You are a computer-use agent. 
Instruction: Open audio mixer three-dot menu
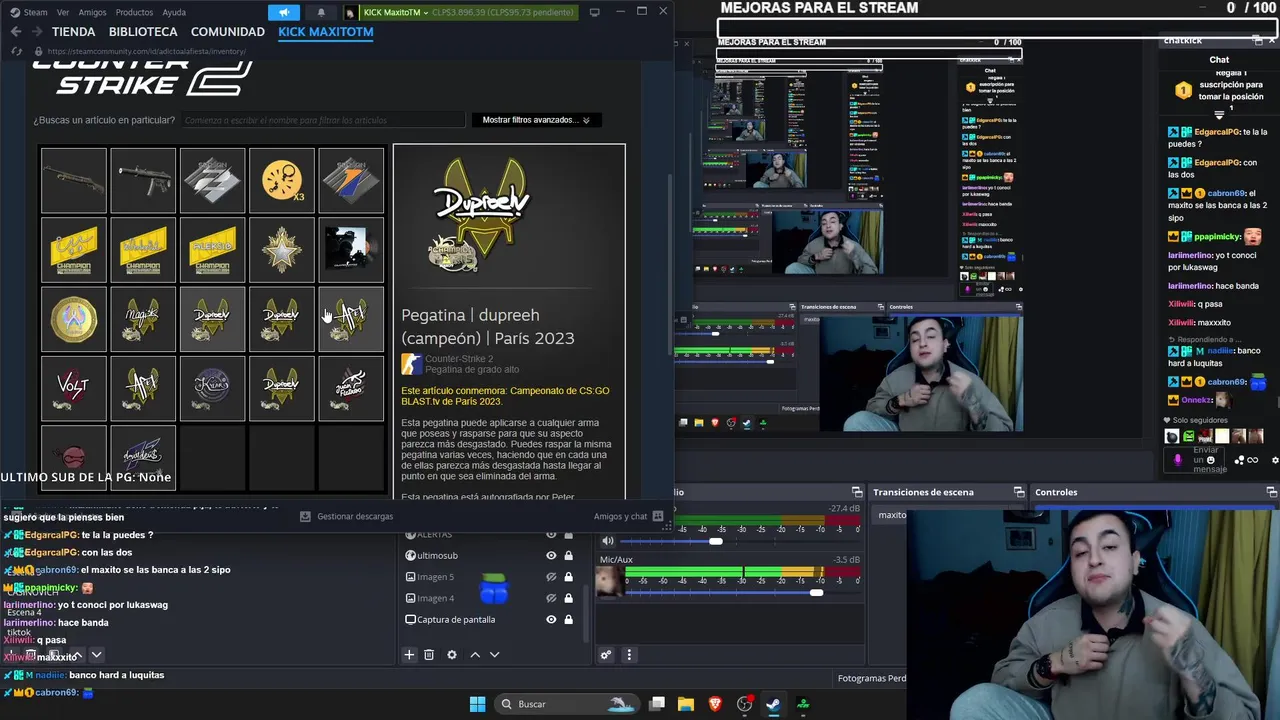pos(629,655)
